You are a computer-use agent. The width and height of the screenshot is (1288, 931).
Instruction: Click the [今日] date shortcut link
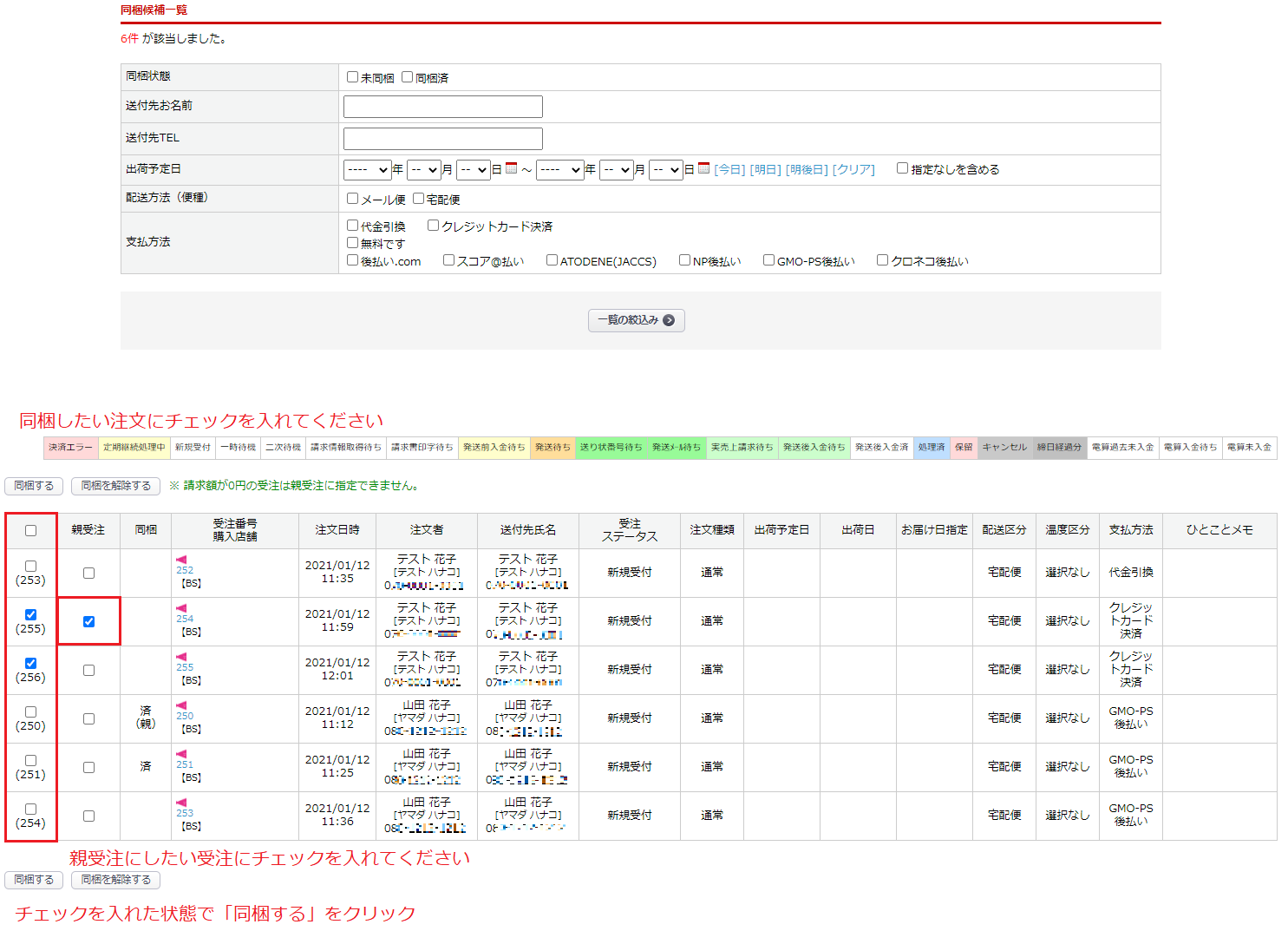729,170
